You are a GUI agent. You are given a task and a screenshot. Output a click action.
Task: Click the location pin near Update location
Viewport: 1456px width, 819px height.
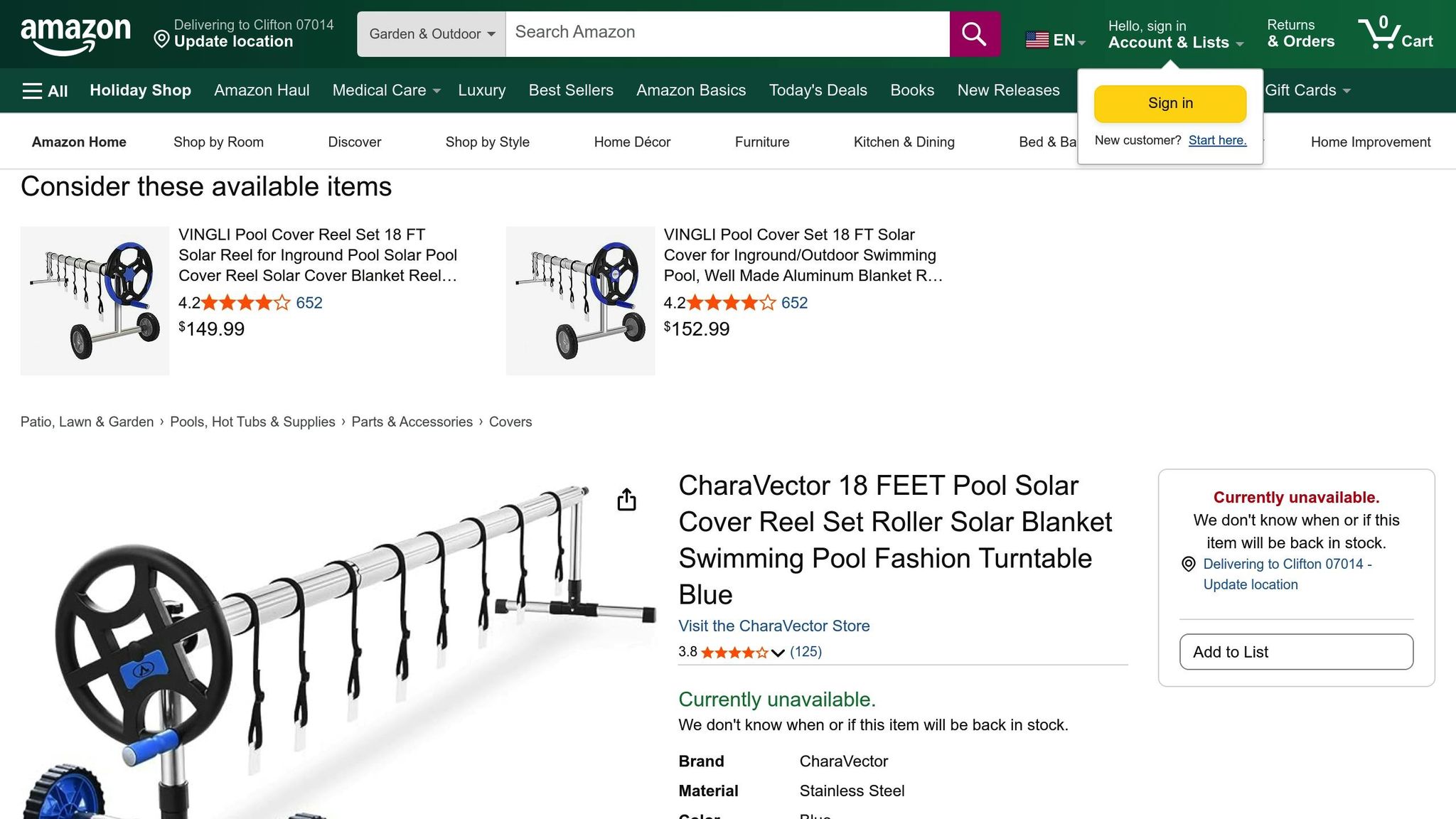click(x=161, y=39)
